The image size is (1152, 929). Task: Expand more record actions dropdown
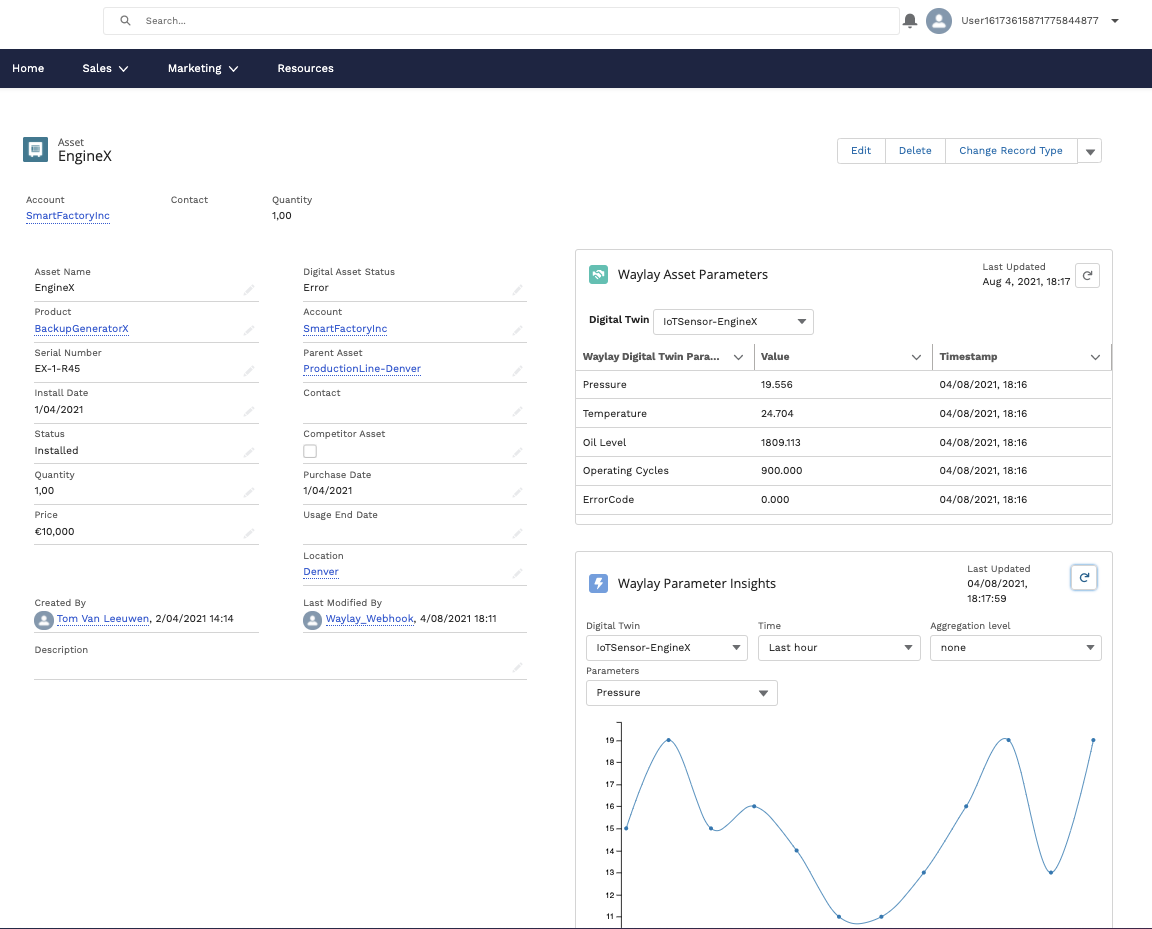[x=1090, y=151]
